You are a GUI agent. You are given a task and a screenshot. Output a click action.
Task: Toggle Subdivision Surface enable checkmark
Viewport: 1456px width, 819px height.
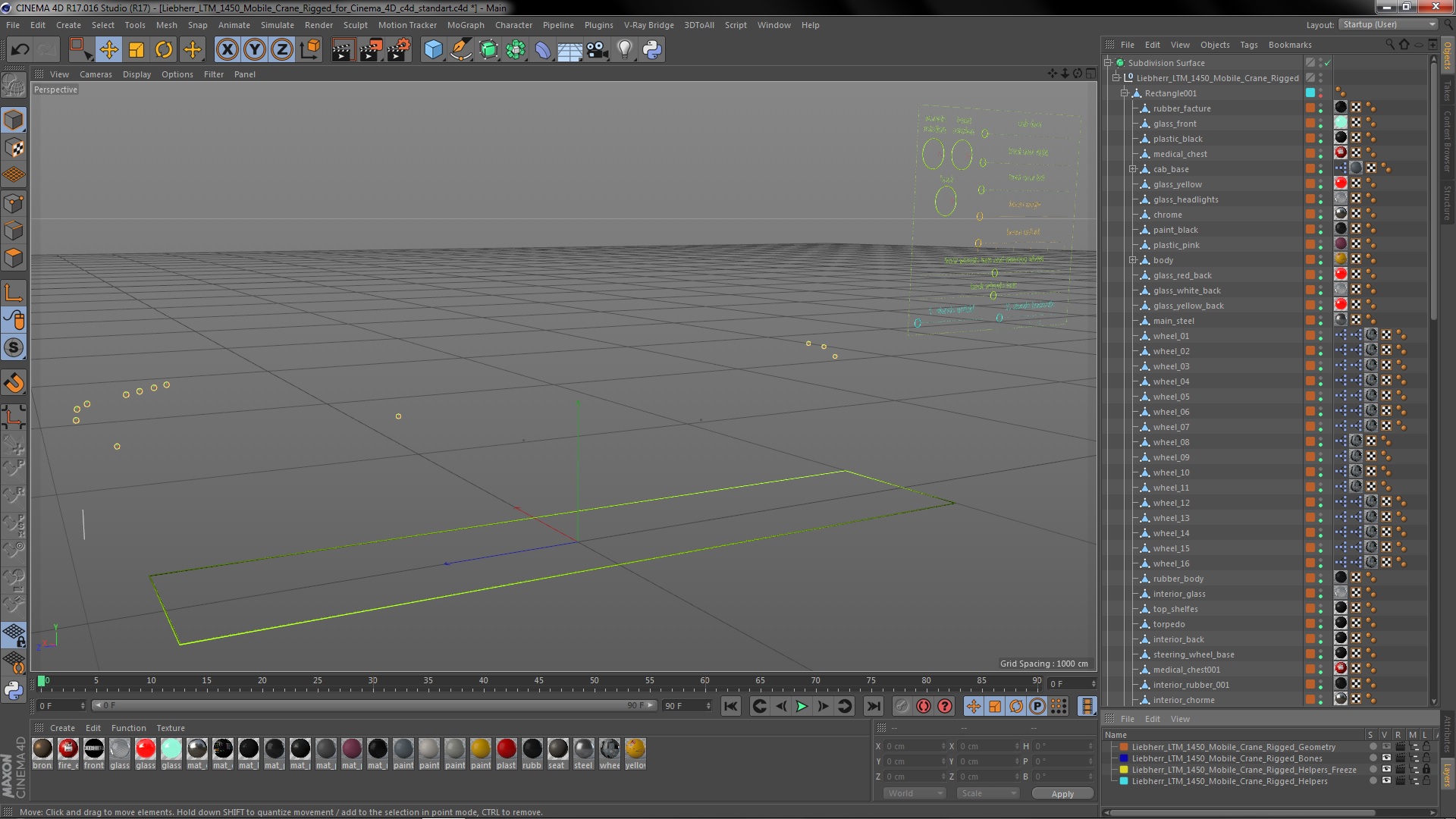point(1328,63)
